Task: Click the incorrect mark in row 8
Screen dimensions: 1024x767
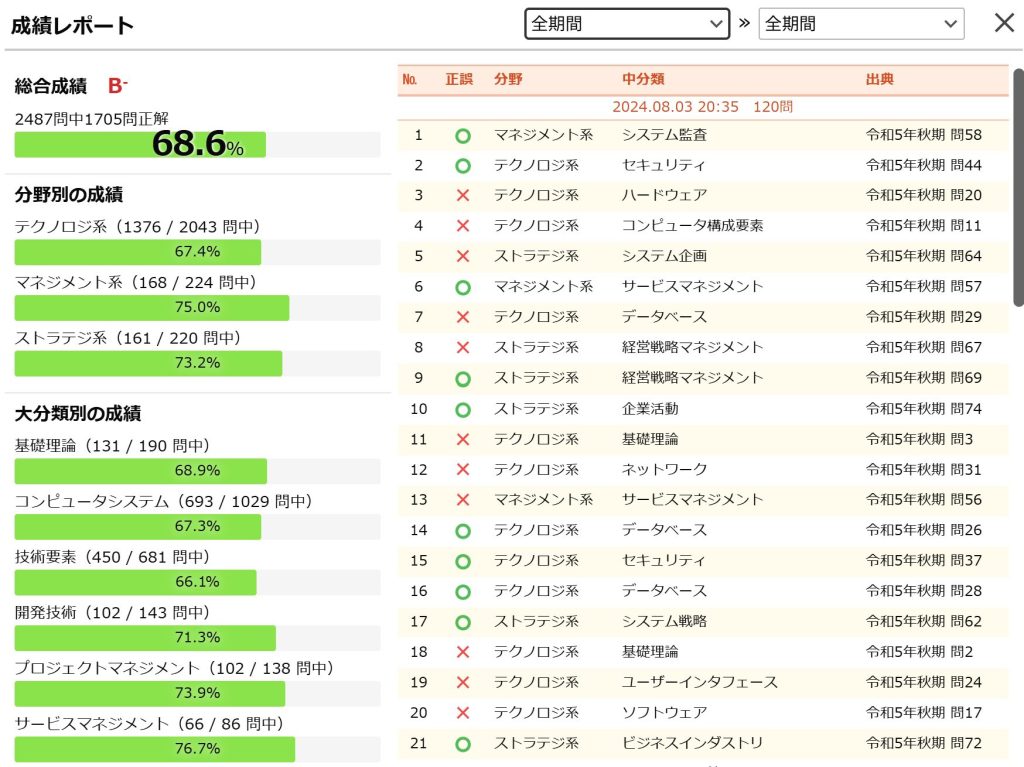Action: (462, 348)
